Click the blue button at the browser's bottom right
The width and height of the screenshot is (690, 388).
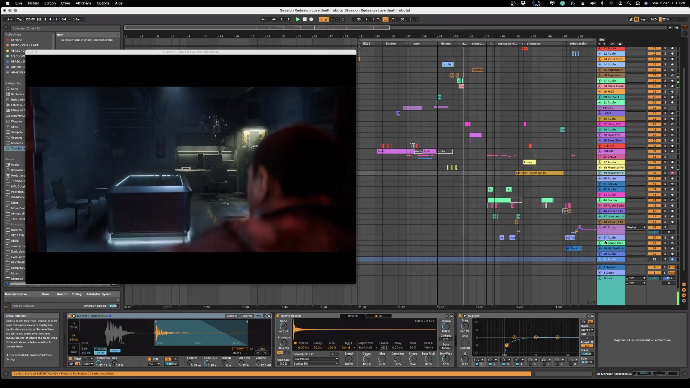(x=114, y=306)
